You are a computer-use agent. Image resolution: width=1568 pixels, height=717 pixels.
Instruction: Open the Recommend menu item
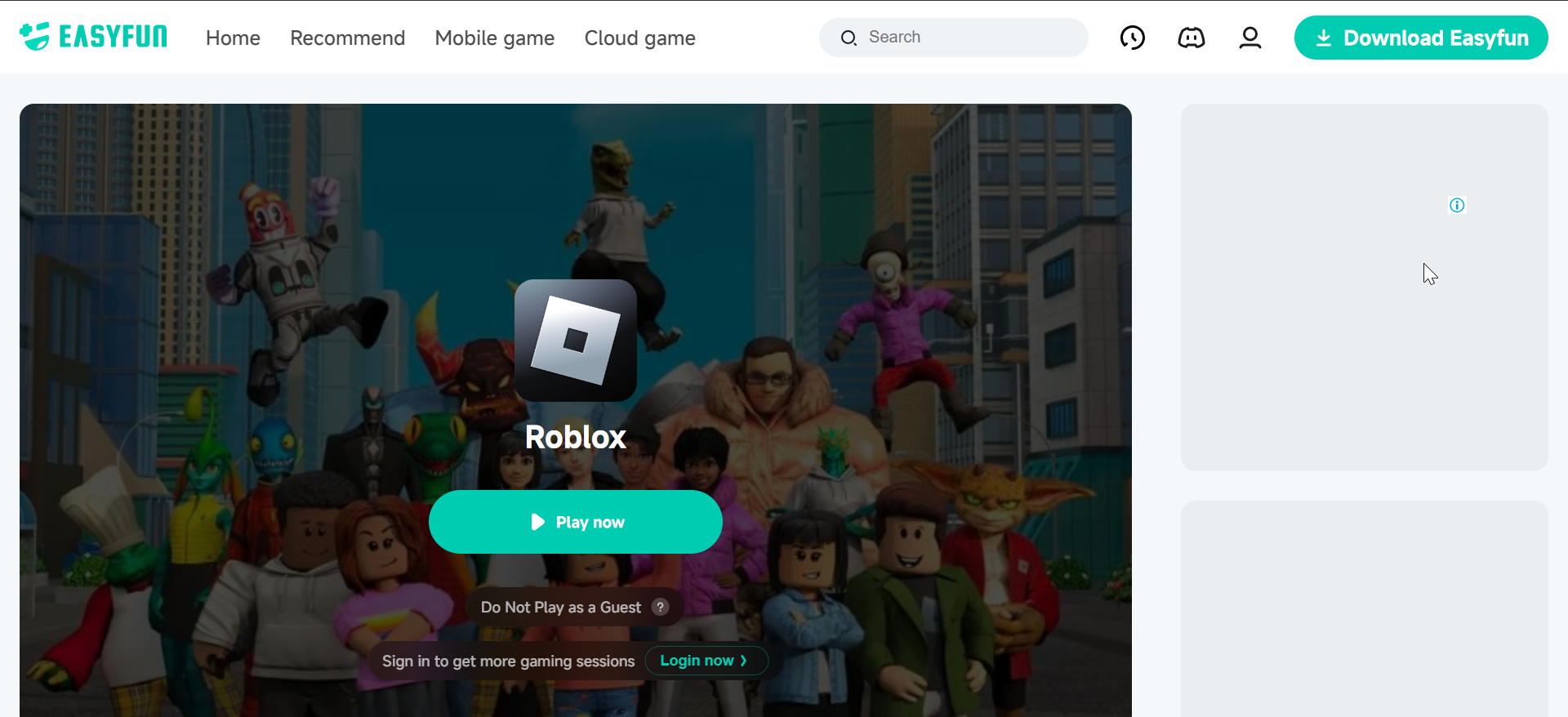pos(347,38)
